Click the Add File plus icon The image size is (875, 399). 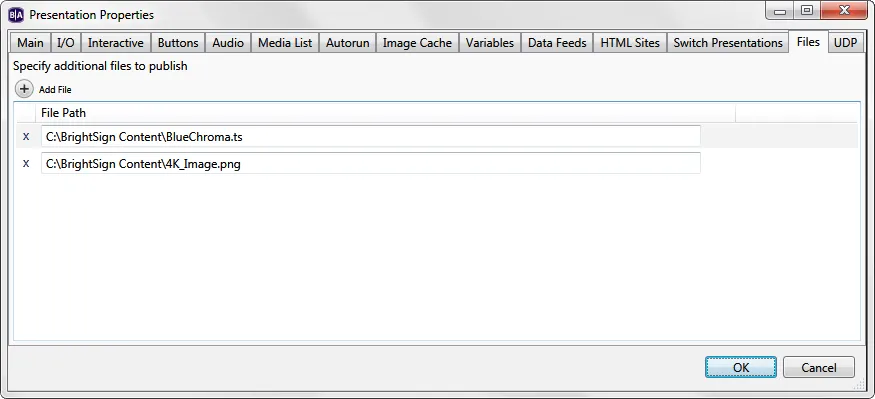[24, 89]
